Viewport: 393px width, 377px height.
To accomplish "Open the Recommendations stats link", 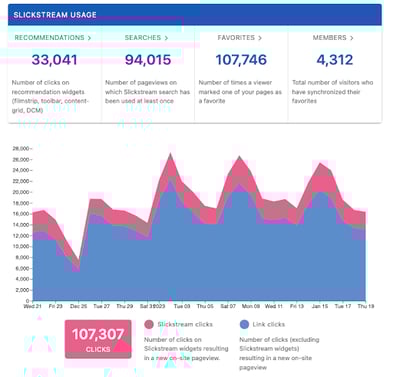I will 53,38.
